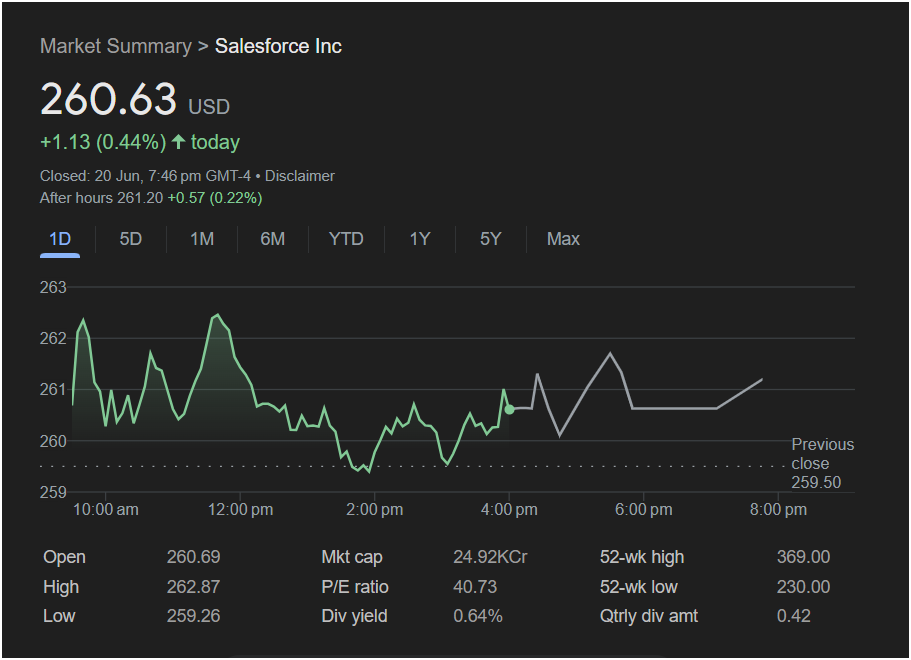Click the 12:00 pm axis label
Image resolution: width=911 pixels, height=660 pixels.
(x=241, y=510)
